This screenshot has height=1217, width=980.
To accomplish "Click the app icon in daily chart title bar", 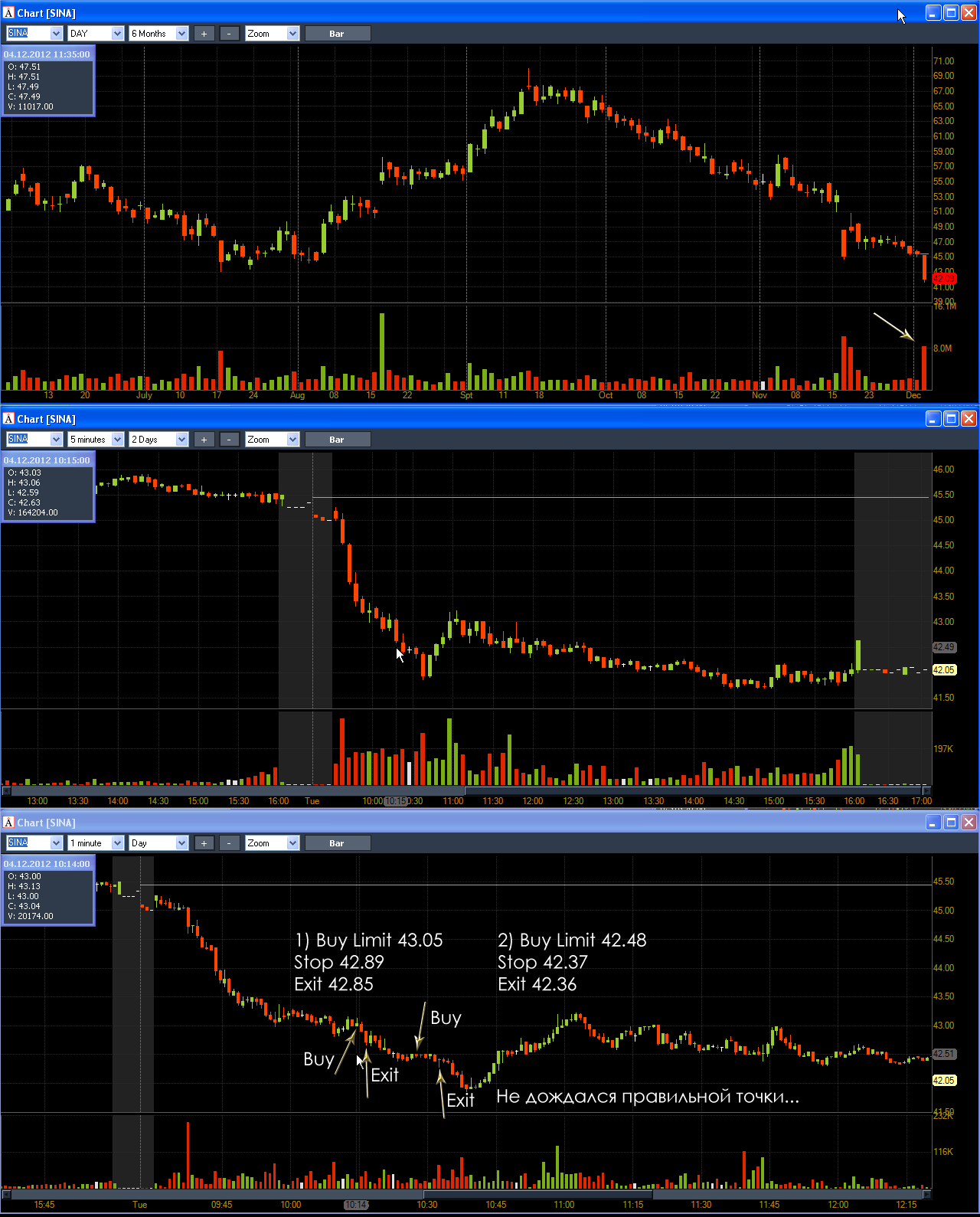I will tap(8, 13).
